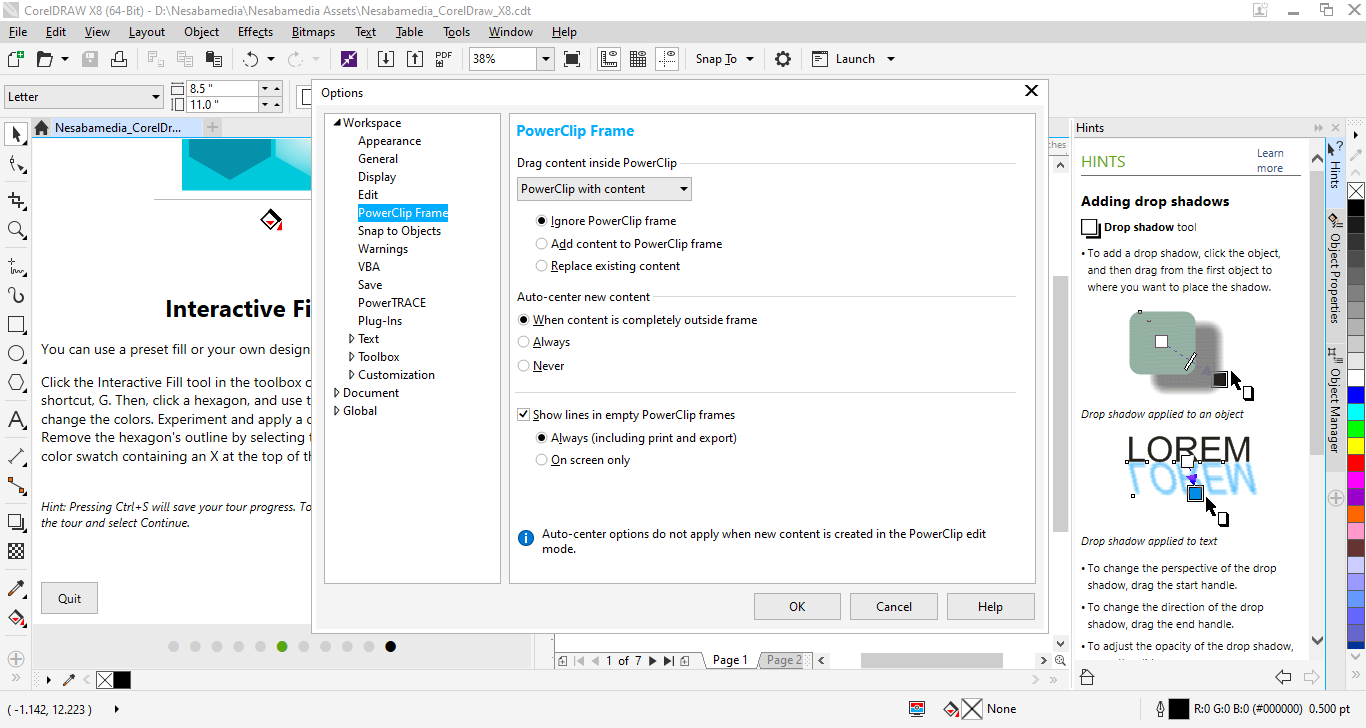Viewport: 1366px width, 728px height.
Task: Open the PowerClip with content dropdown
Action: (x=604, y=189)
